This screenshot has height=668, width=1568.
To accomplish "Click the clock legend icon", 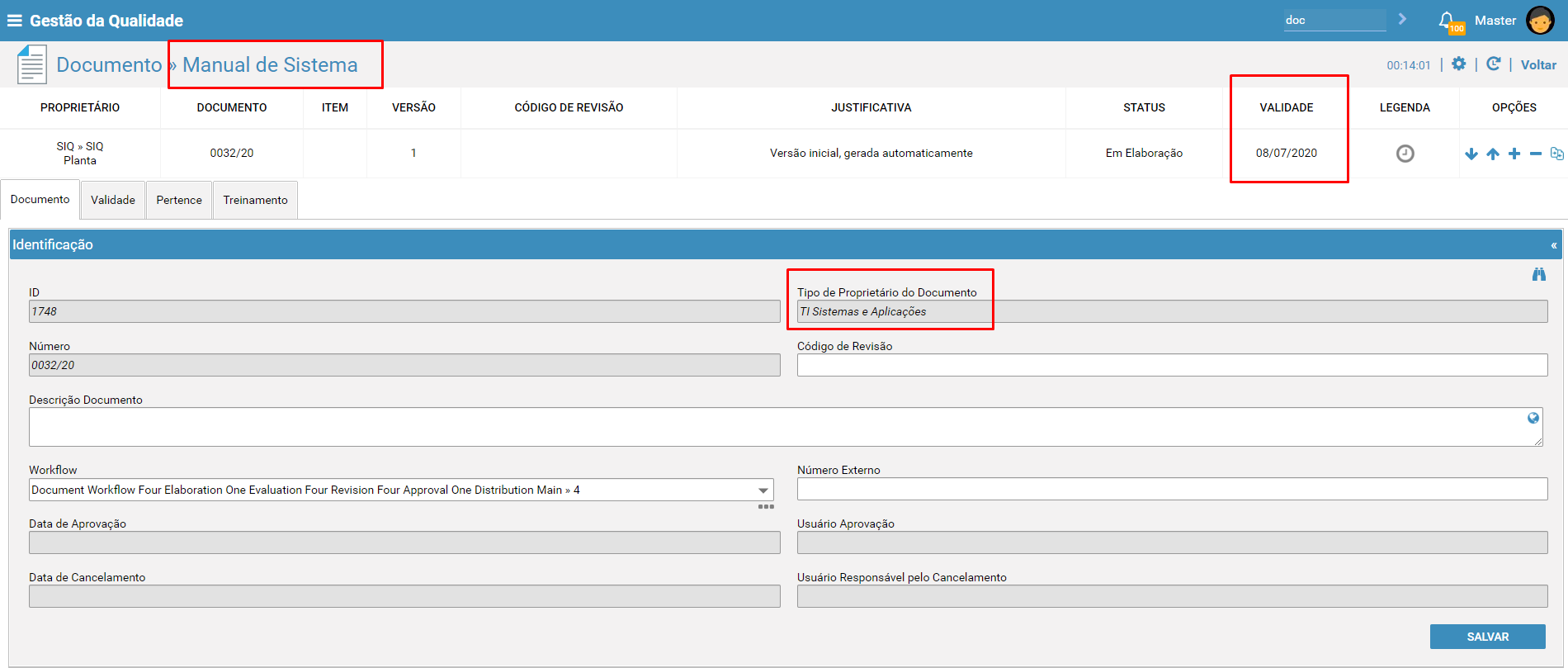I will pos(1405,154).
